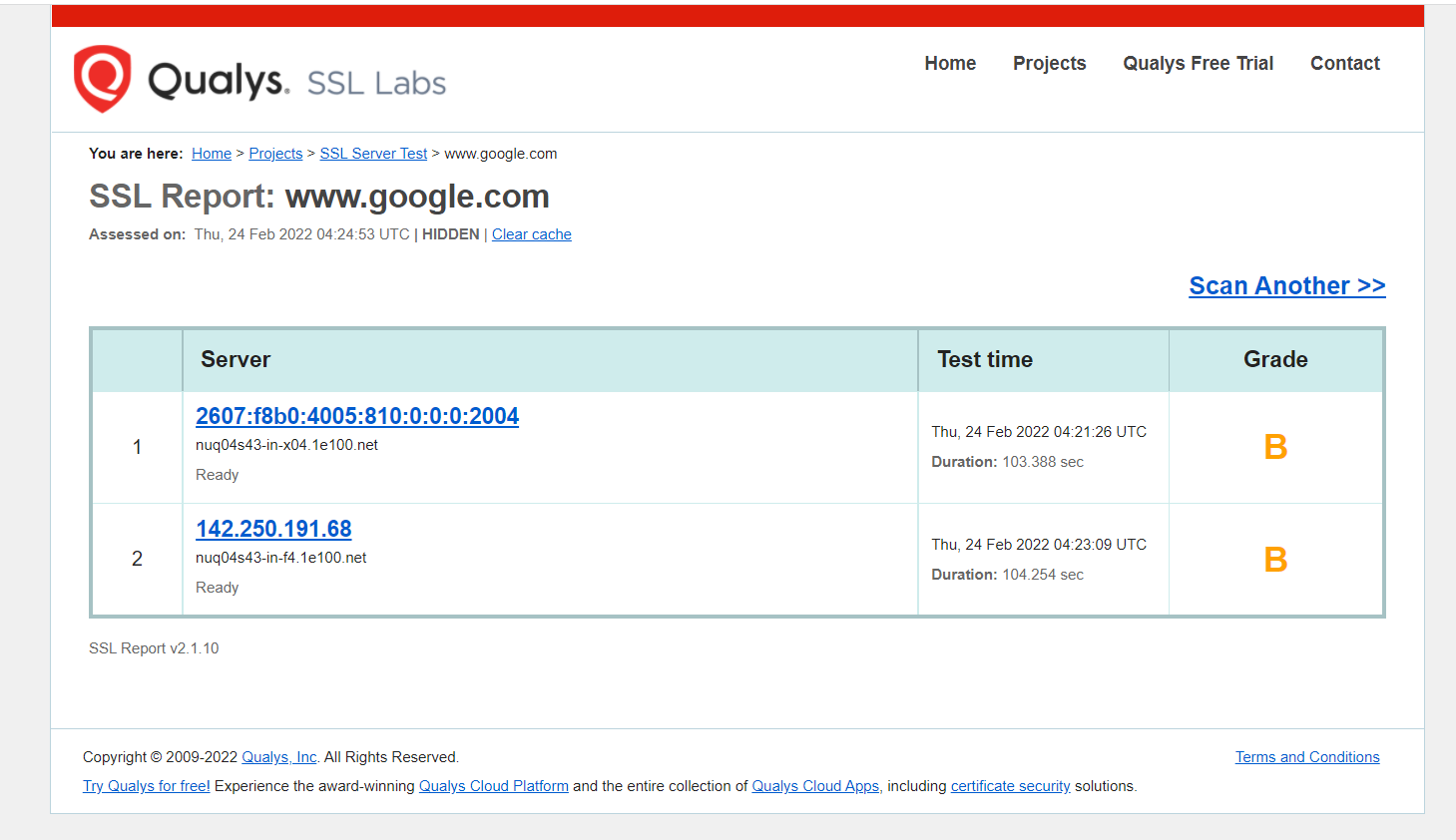This screenshot has height=840, width=1456.
Task: Open the Qualys Free Trial page
Action: [1198, 63]
